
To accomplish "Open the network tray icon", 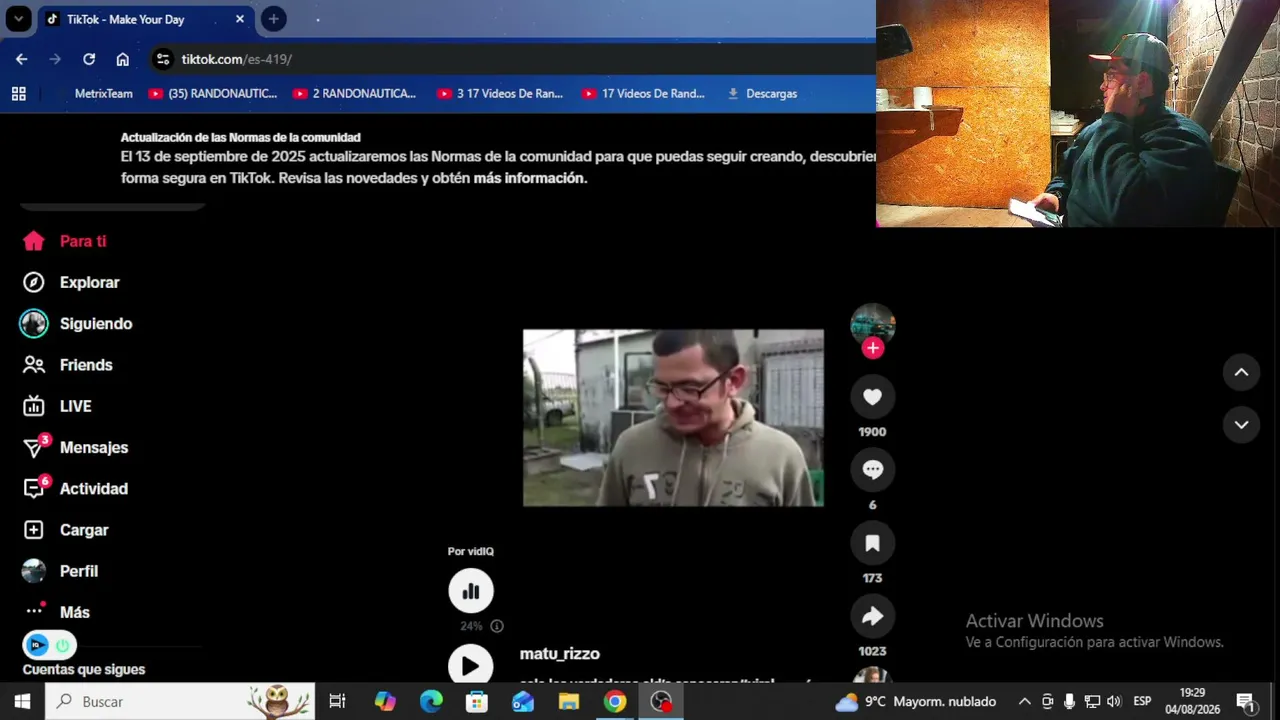I will 1092,702.
